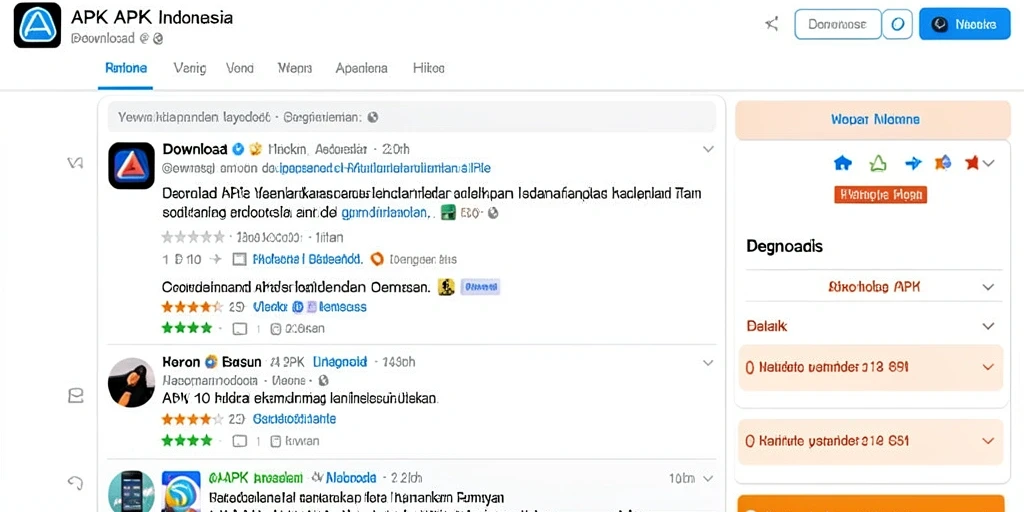Open the Ulnagnoid link in Heron post
Image resolution: width=1024 pixels, height=512 pixels.
[340, 362]
